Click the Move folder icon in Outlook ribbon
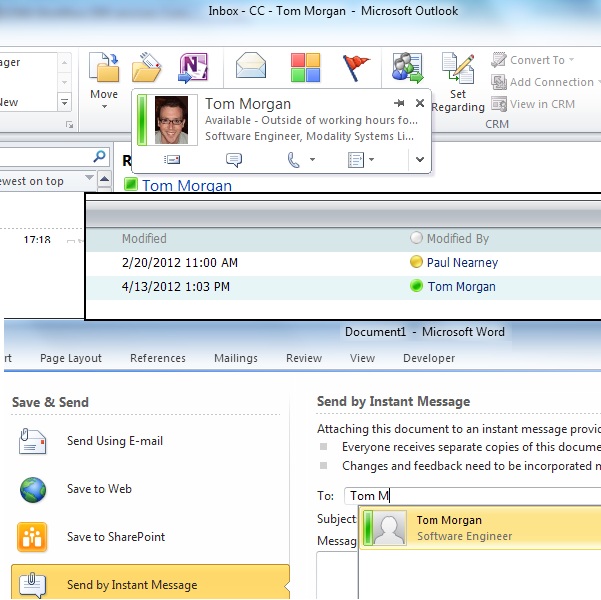The height and width of the screenshot is (600, 601). [104, 68]
